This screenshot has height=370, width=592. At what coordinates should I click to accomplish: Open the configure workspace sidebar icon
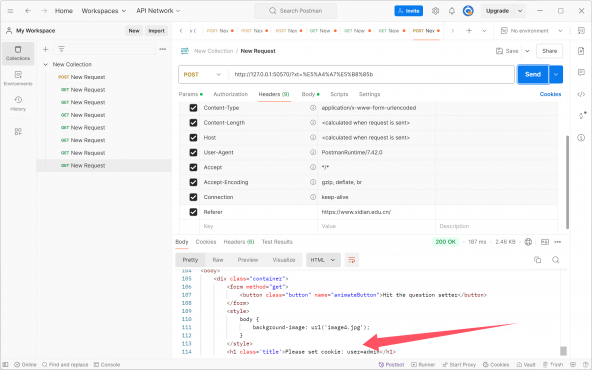(18, 131)
